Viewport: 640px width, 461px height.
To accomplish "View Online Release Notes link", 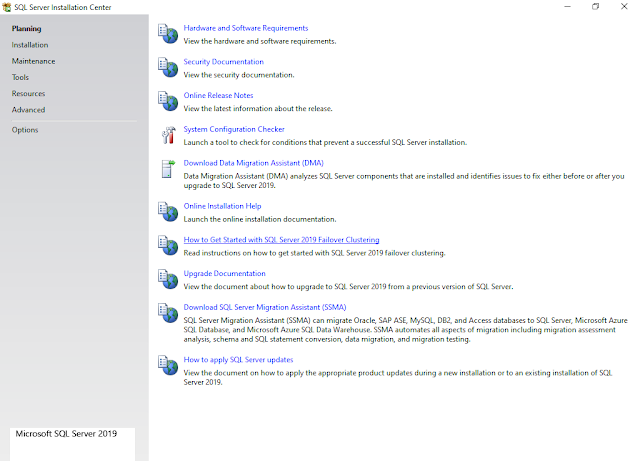I will [218, 96].
